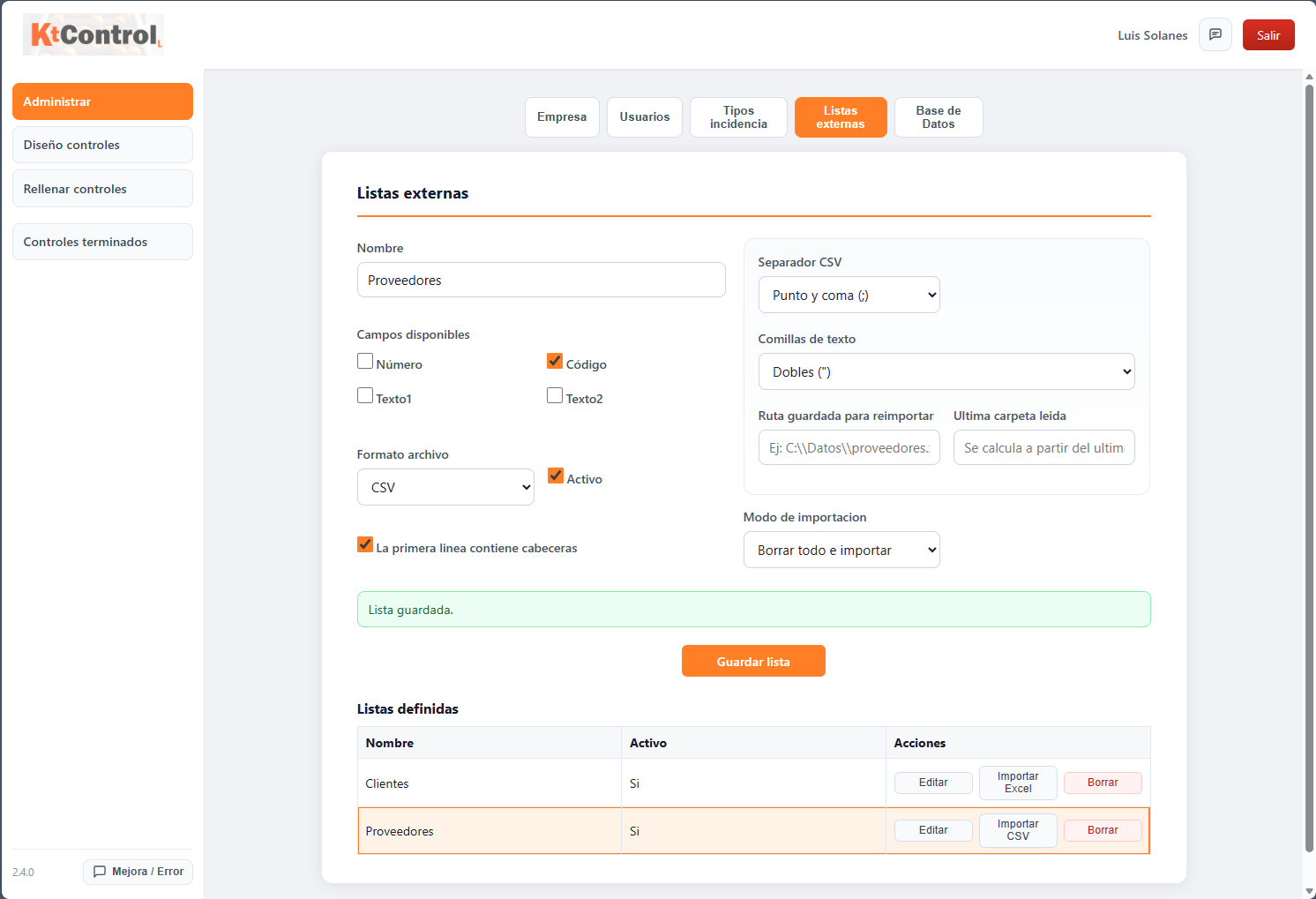Open the Formato archivo dropdown
1316x899 pixels.
445,488
